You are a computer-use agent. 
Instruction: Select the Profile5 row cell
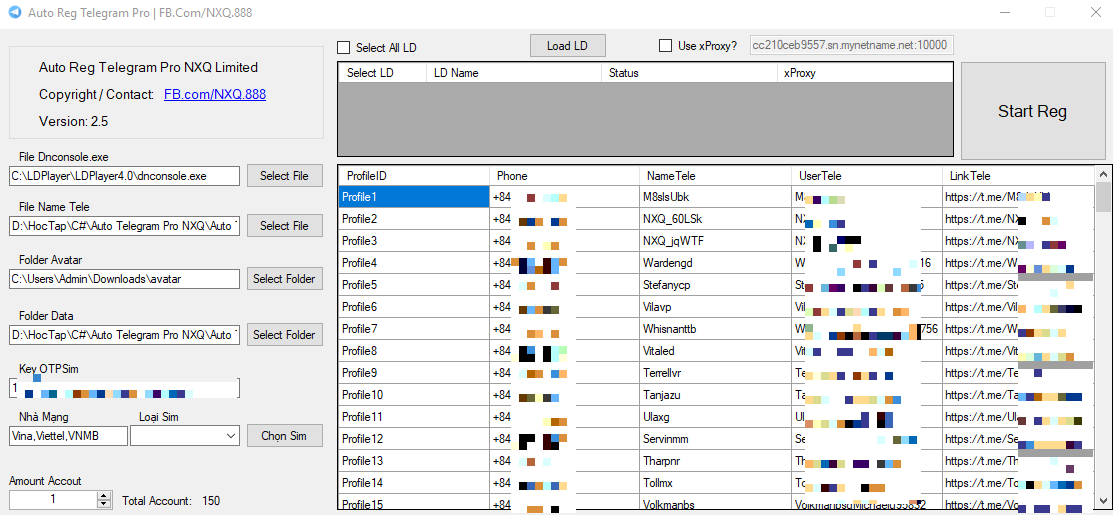(x=414, y=284)
